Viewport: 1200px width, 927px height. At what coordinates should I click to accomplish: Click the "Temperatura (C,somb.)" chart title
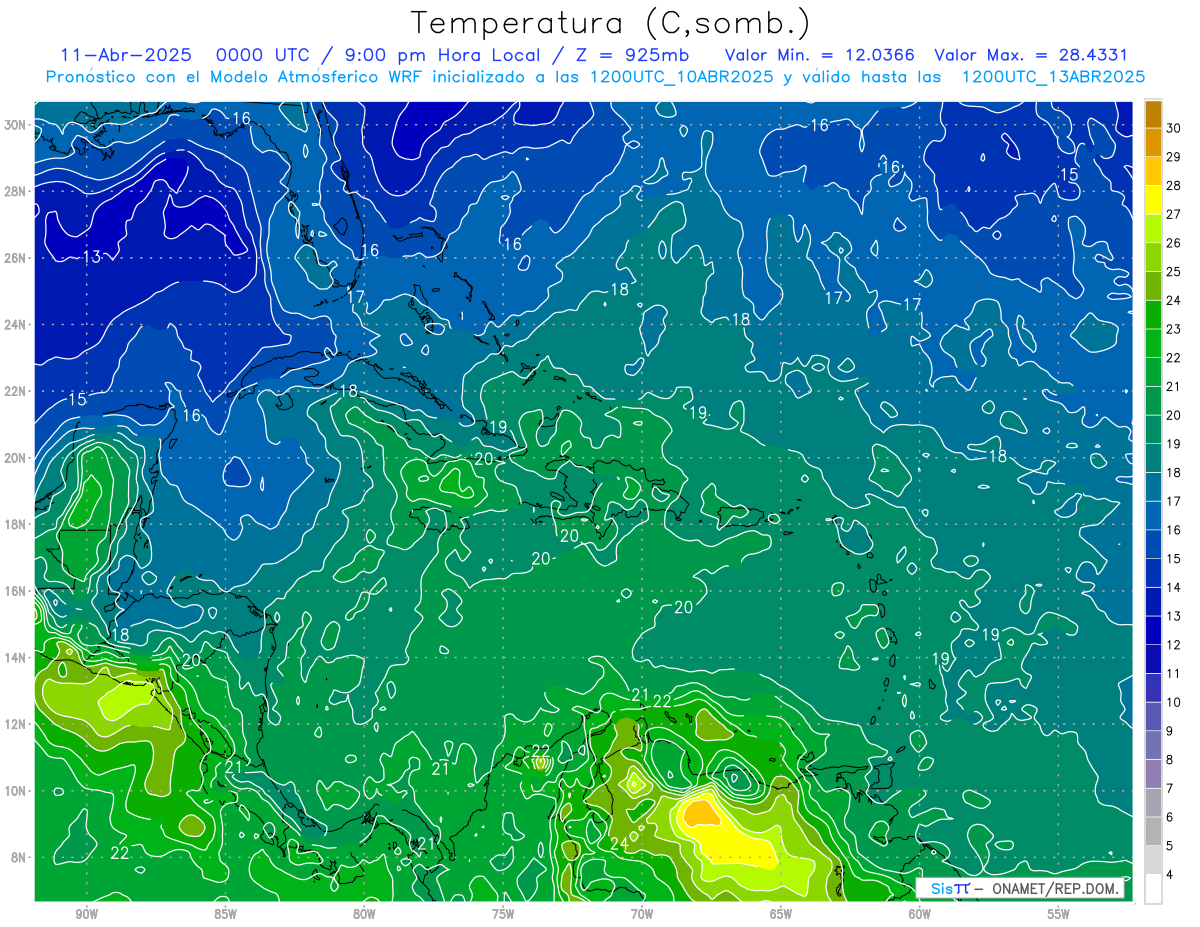tap(611, 23)
